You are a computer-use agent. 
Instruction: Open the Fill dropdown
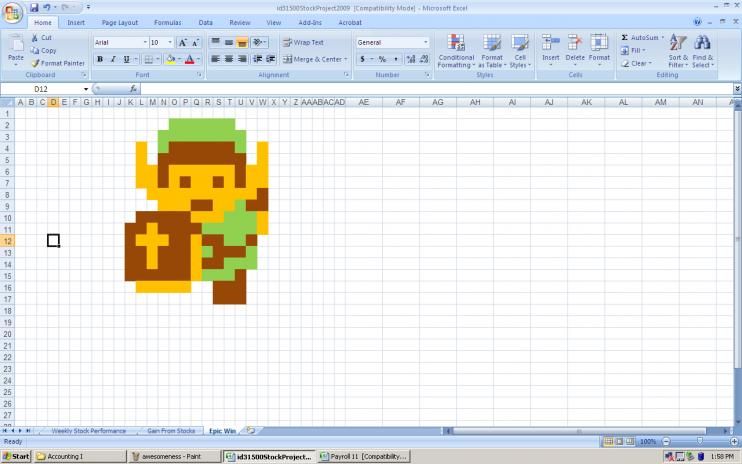(x=633, y=50)
